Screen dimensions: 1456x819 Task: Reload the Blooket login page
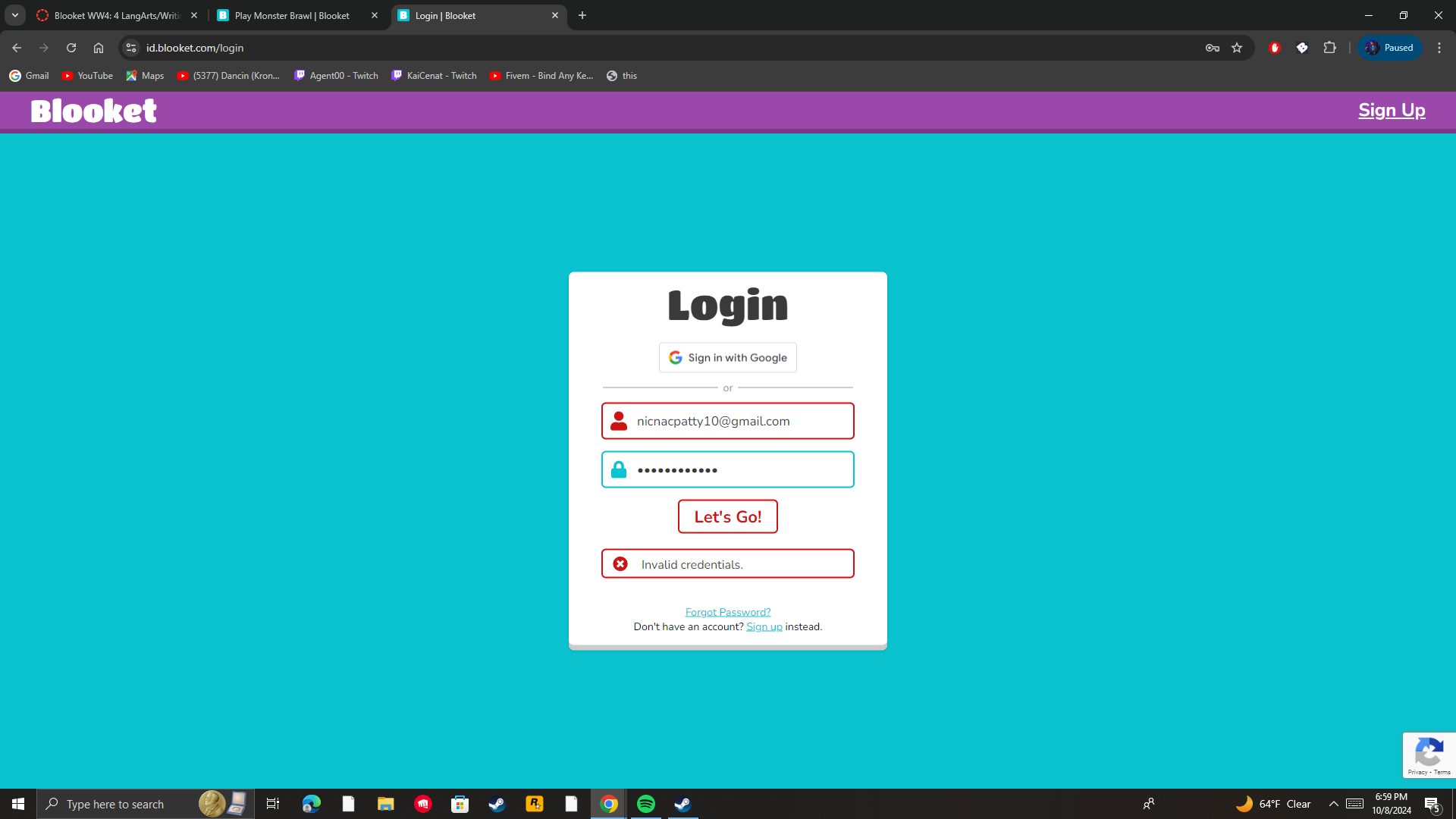(71, 48)
